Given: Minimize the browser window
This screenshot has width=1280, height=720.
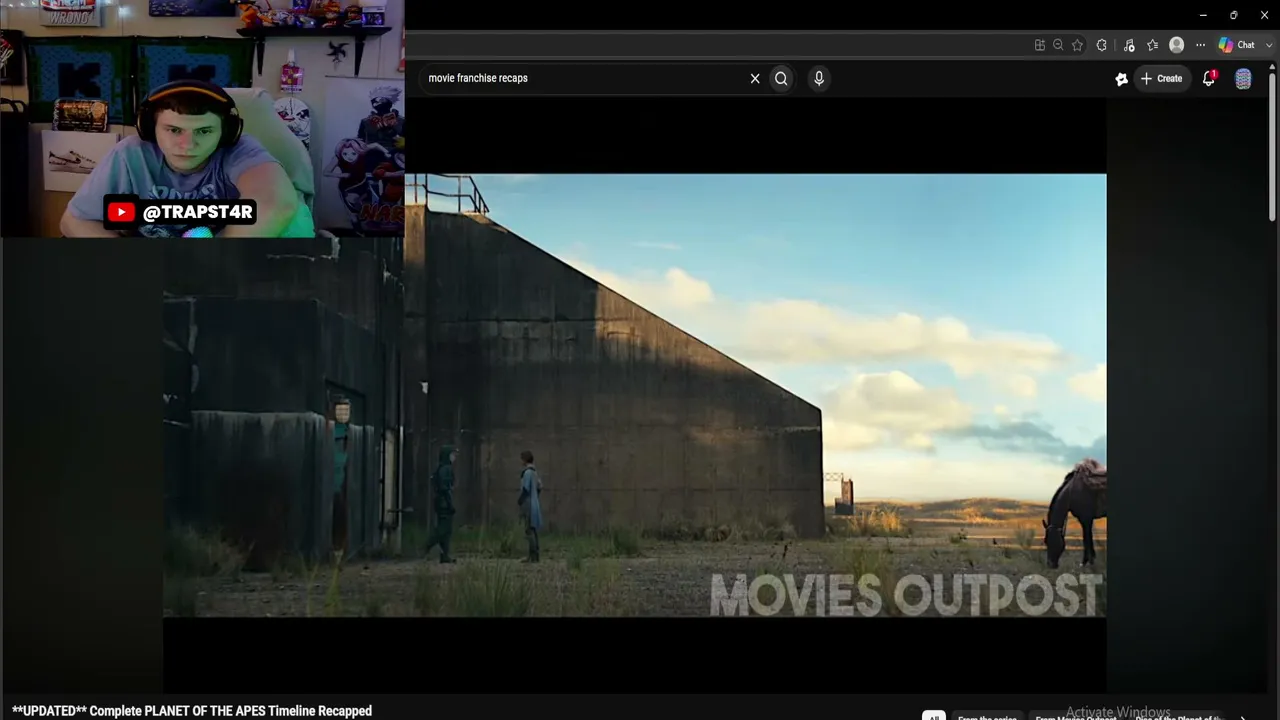Looking at the screenshot, I should [x=1203, y=15].
